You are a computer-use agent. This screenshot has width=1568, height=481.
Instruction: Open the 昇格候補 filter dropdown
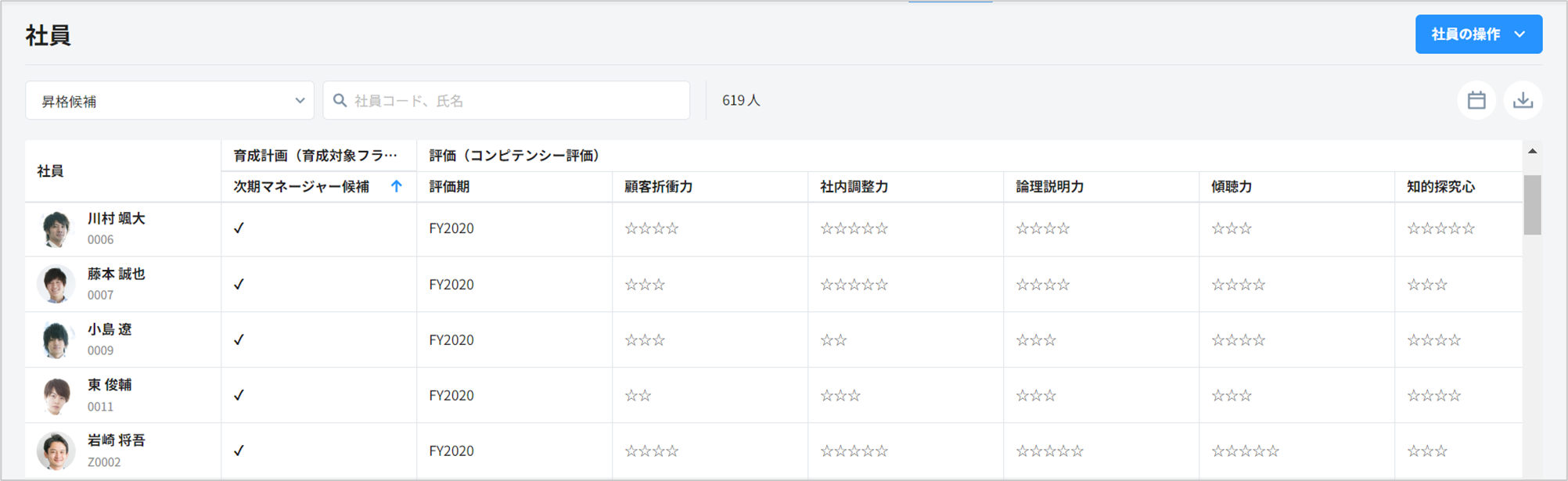(170, 101)
